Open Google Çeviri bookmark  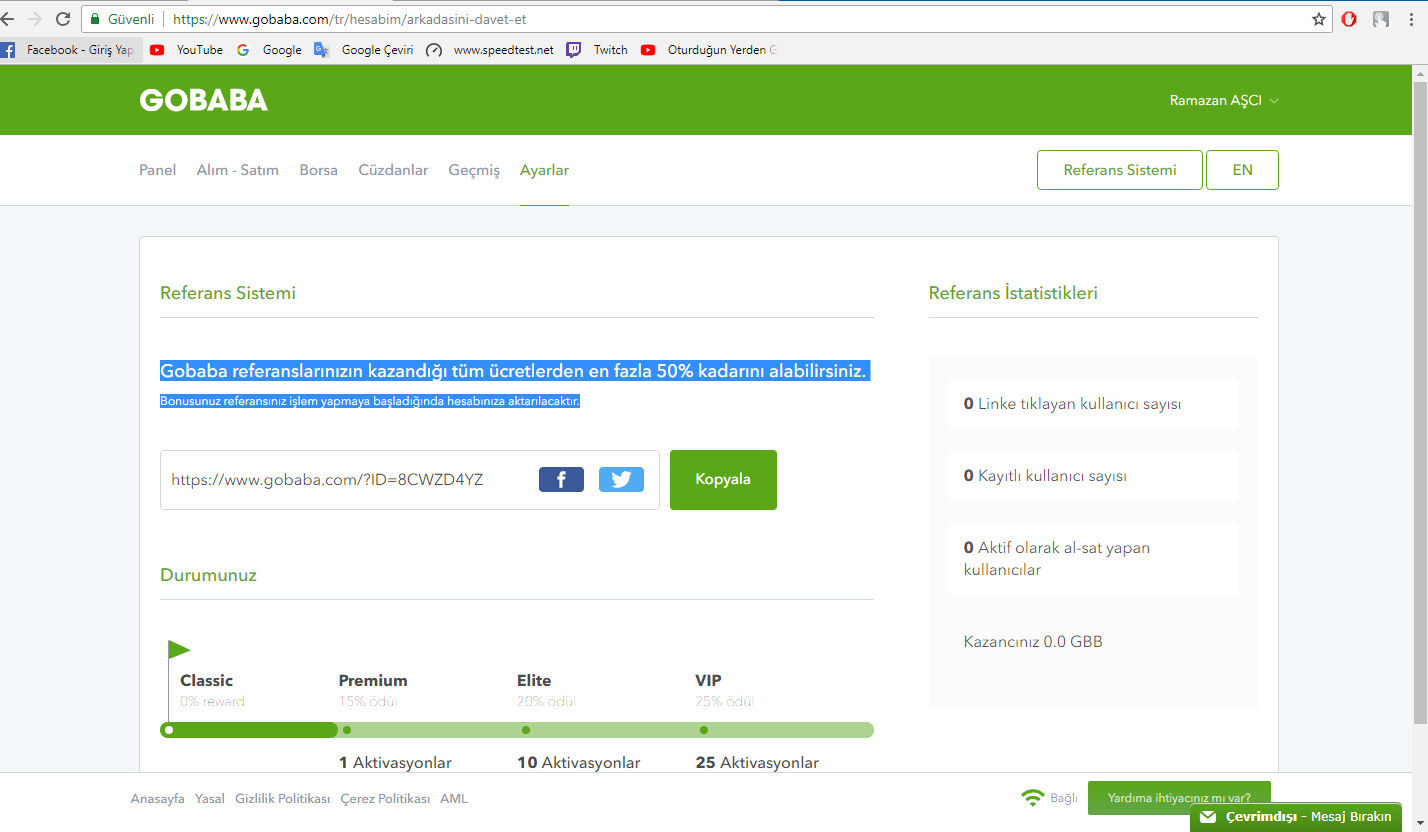click(x=364, y=50)
